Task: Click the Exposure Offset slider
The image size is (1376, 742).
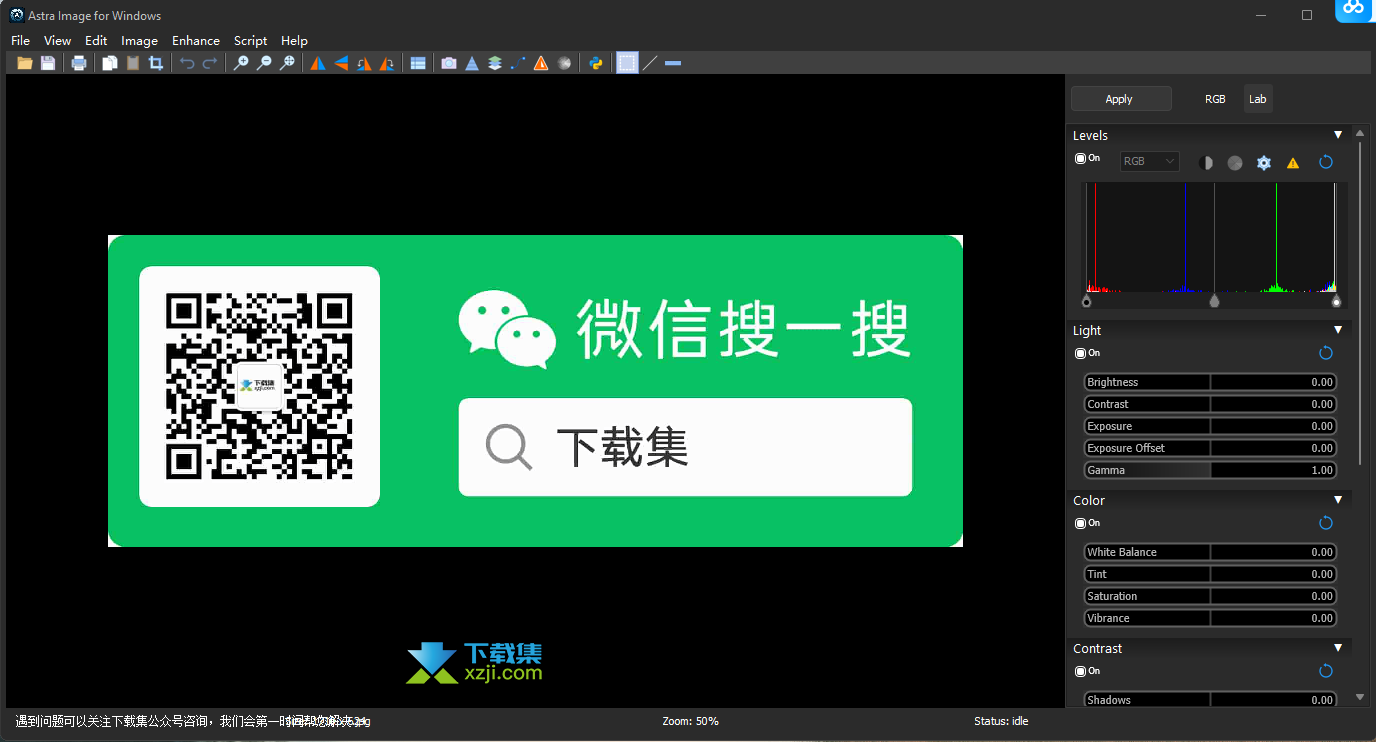Action: (1210, 448)
